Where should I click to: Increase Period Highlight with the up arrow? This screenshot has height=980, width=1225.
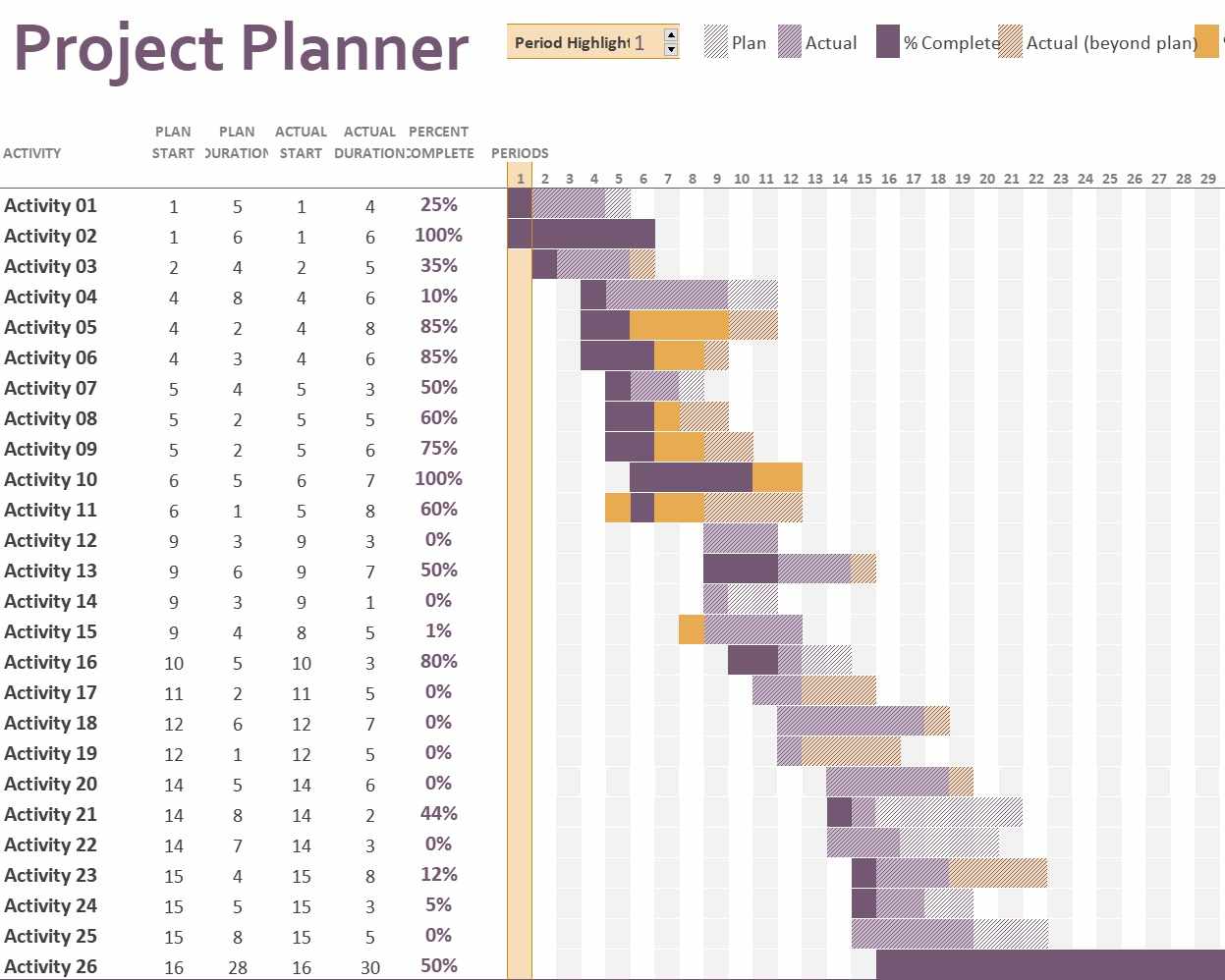671,35
